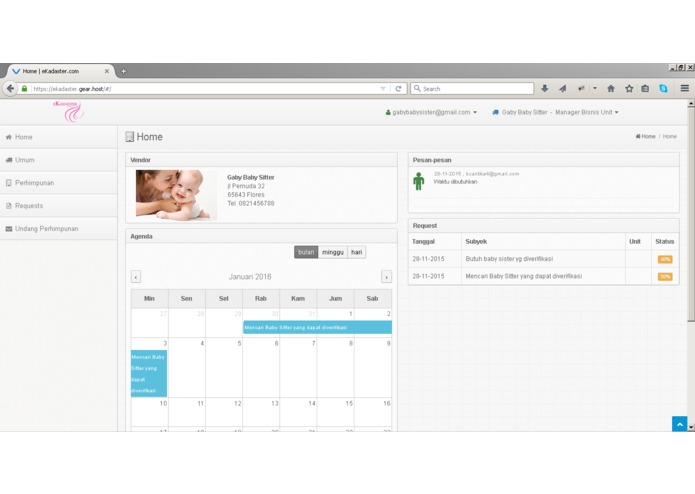
Task: Open the browser hamburger menu
Action: tap(685, 89)
